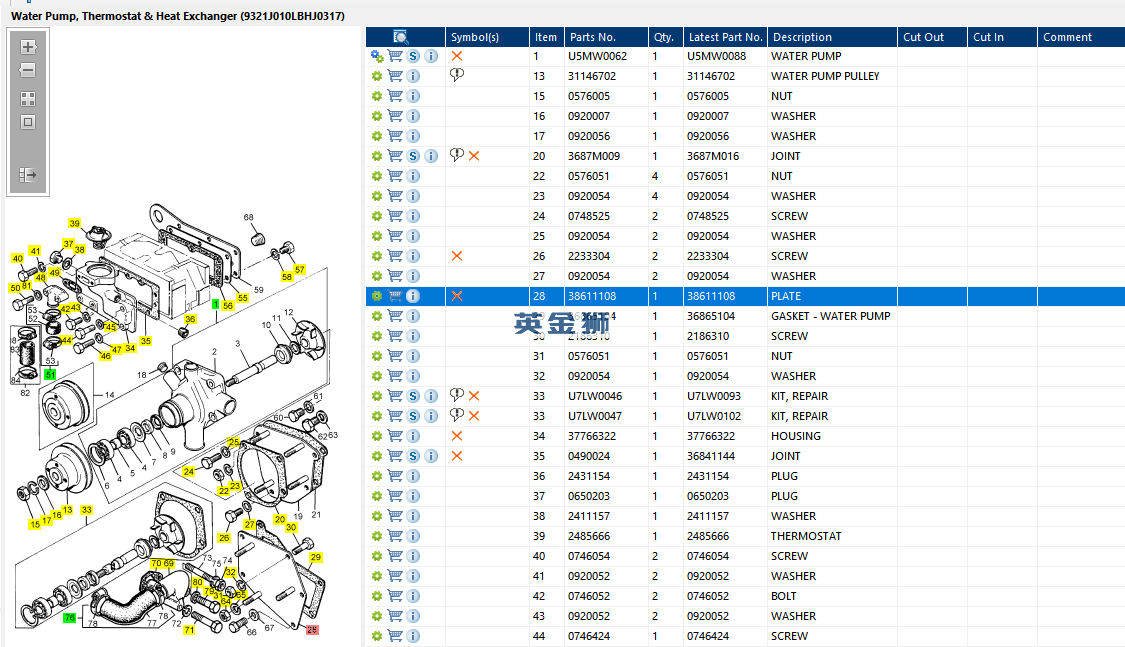Zoom out of the parts diagram

[x=28, y=70]
